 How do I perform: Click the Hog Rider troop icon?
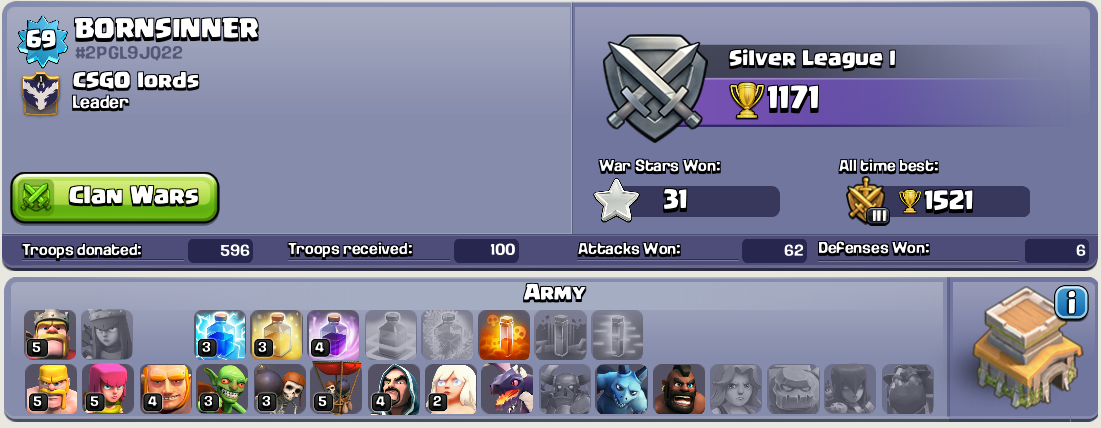click(x=678, y=389)
